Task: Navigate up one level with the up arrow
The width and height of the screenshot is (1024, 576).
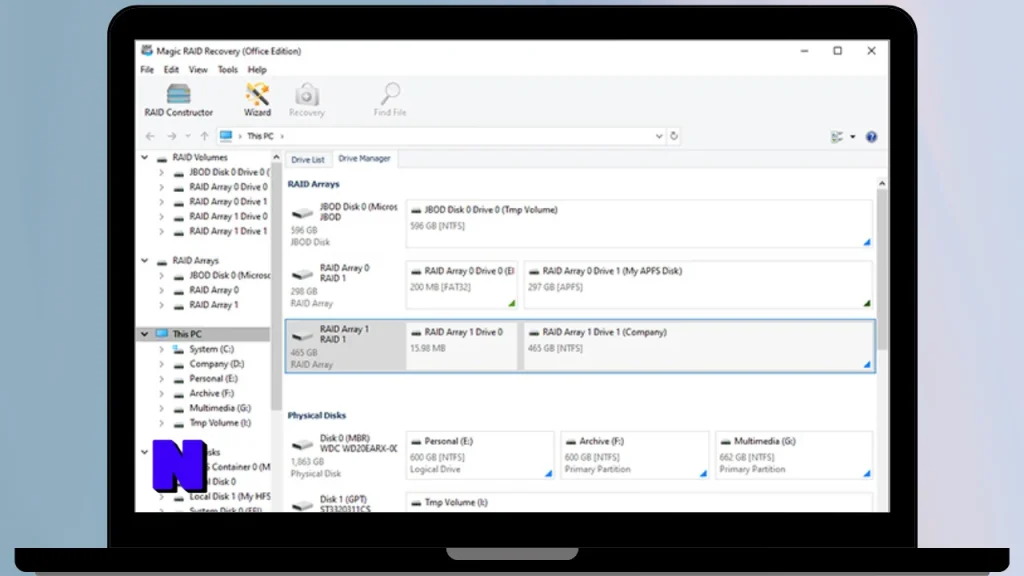Action: 204,136
